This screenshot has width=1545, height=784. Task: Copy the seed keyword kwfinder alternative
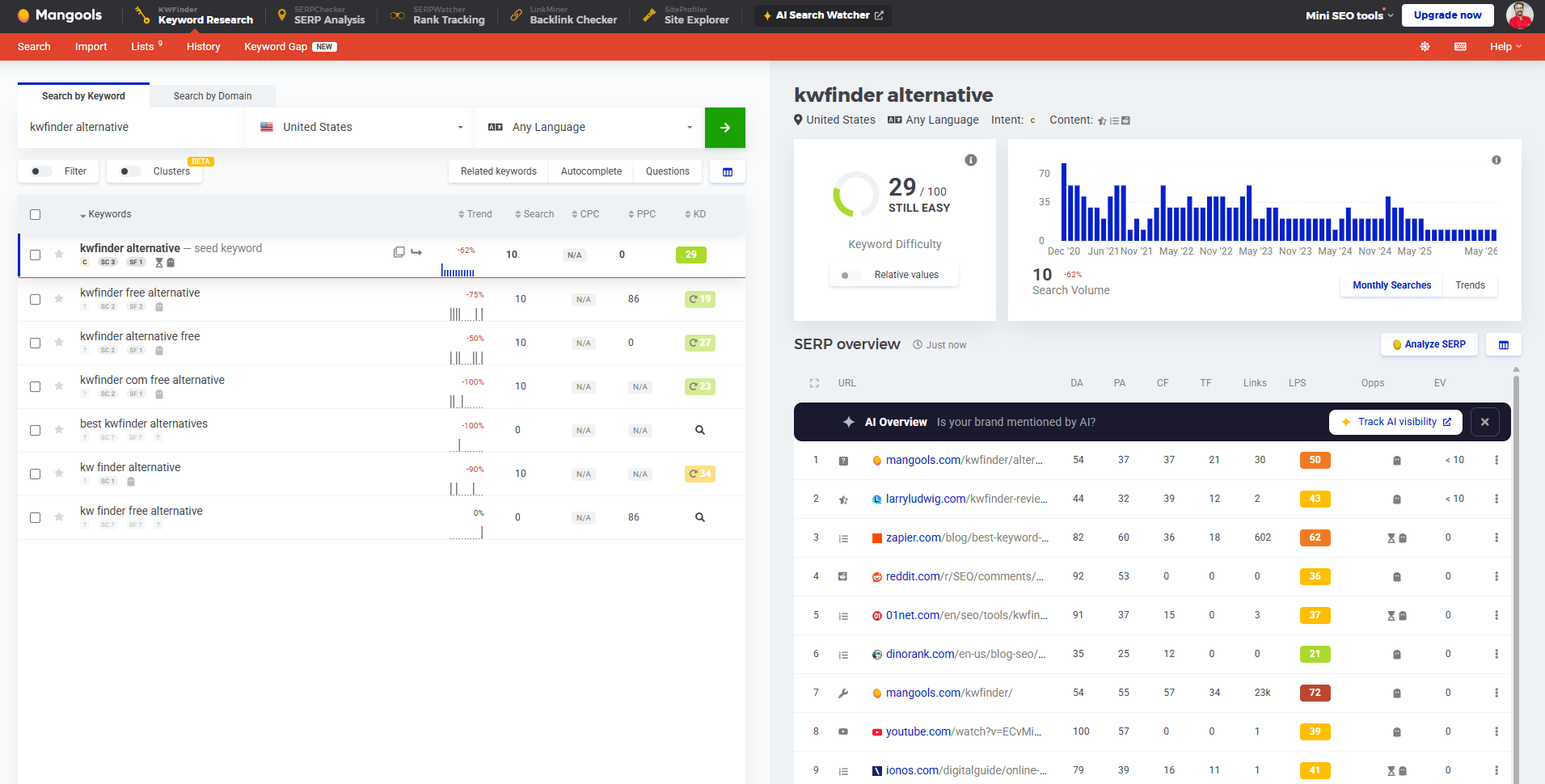coord(399,252)
